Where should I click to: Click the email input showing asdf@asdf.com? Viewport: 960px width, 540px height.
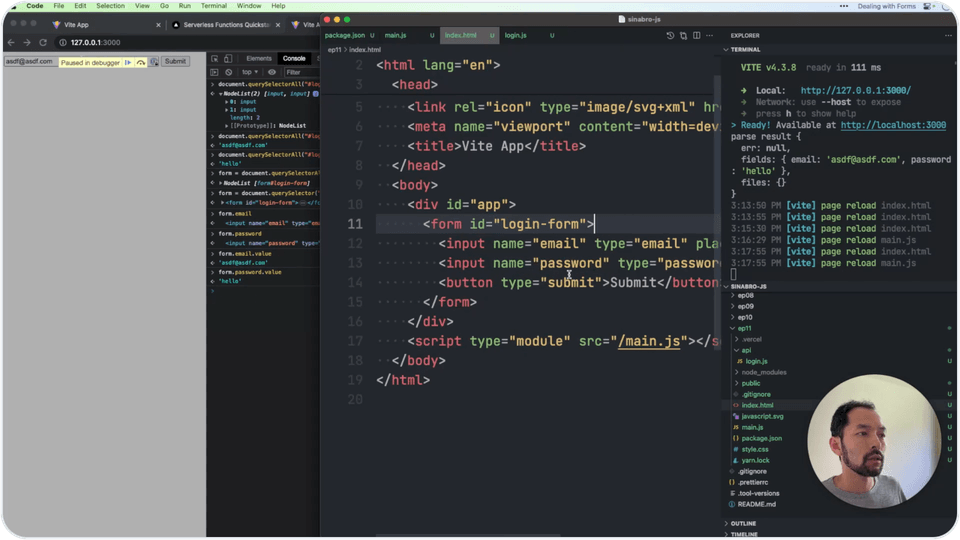29,61
